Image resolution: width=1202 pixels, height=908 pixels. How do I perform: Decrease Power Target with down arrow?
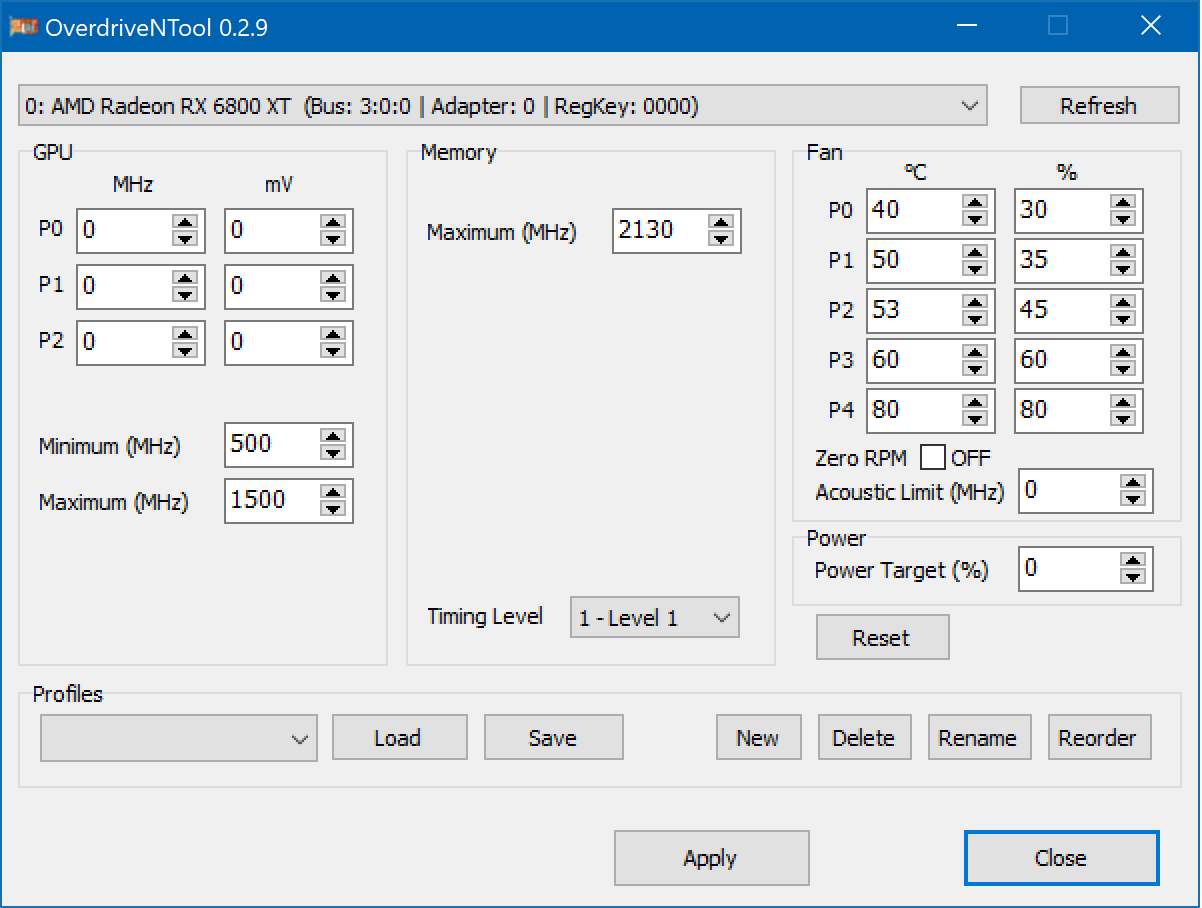1133,577
